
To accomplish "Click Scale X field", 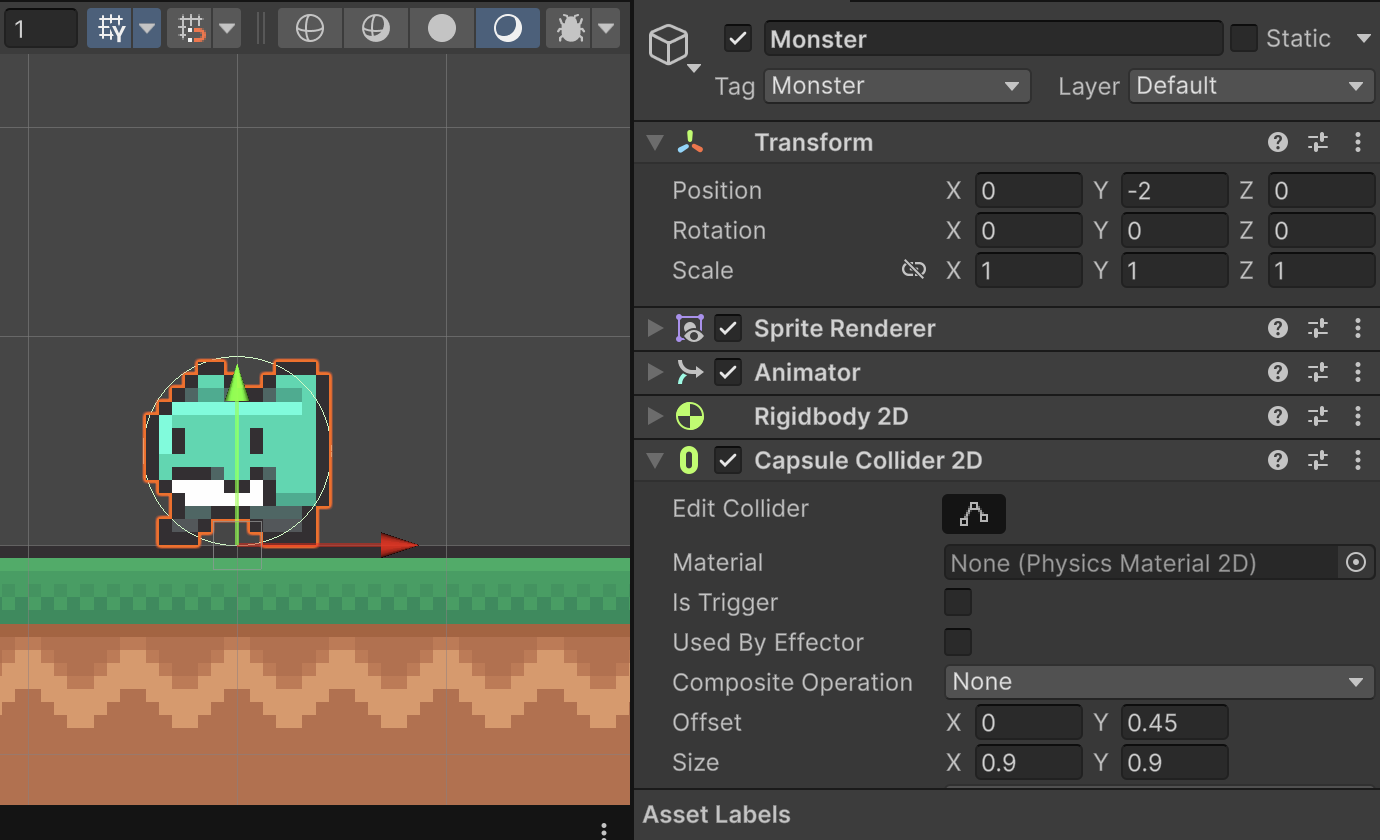I will point(1029,270).
